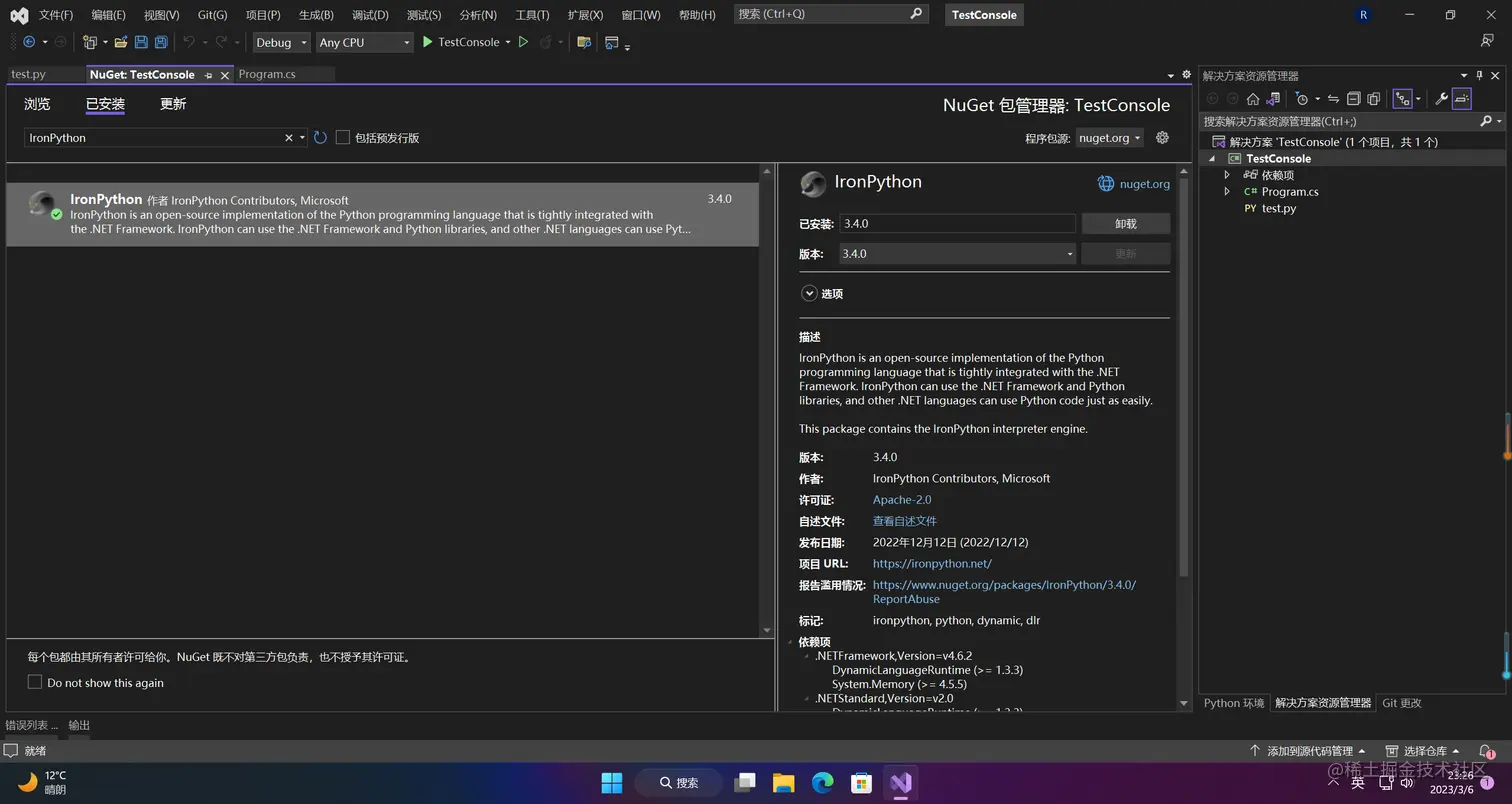
Task: Click the Redo toolbar icon
Action: tap(221, 42)
